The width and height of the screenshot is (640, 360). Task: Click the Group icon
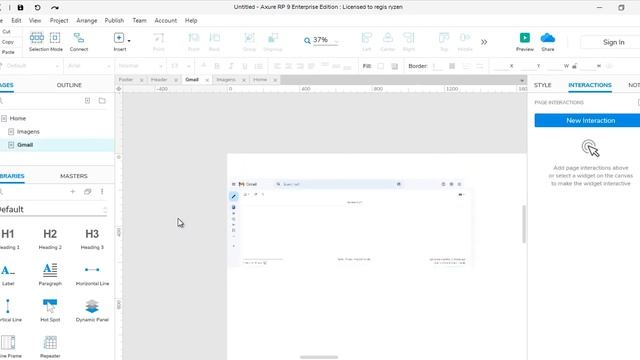pyautogui.click(x=249, y=38)
